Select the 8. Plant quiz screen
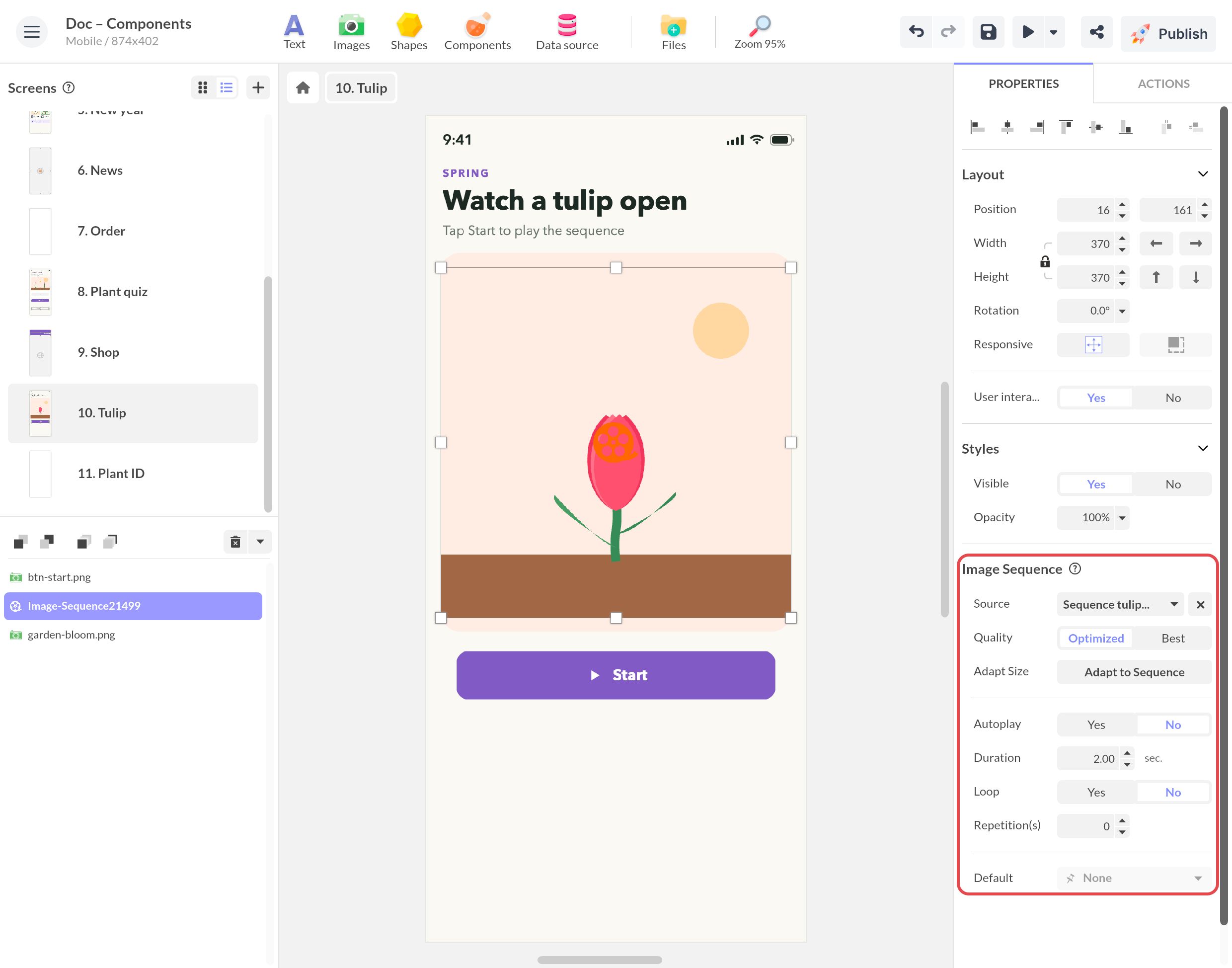1232x968 pixels. pos(133,292)
